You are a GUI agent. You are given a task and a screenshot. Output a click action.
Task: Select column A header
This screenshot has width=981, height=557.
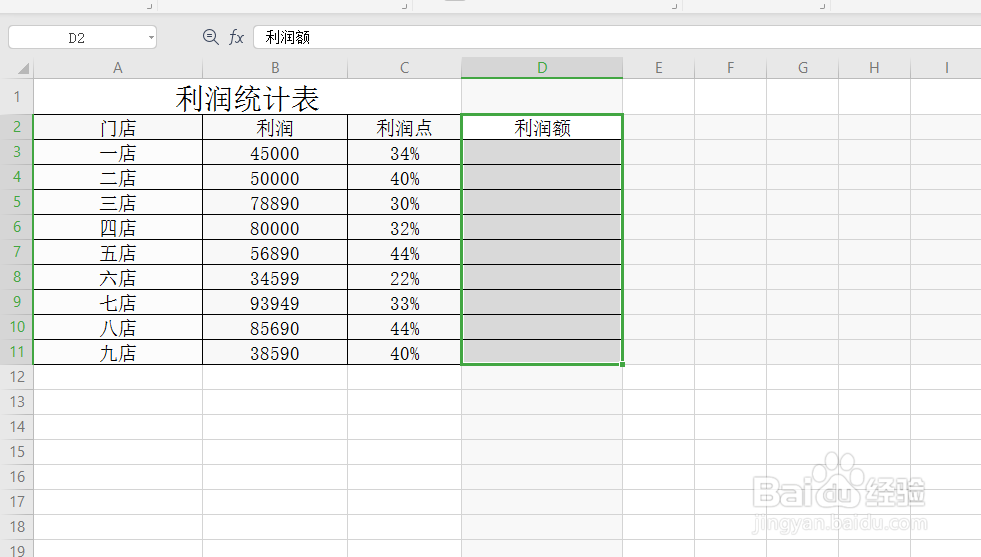pyautogui.click(x=118, y=68)
